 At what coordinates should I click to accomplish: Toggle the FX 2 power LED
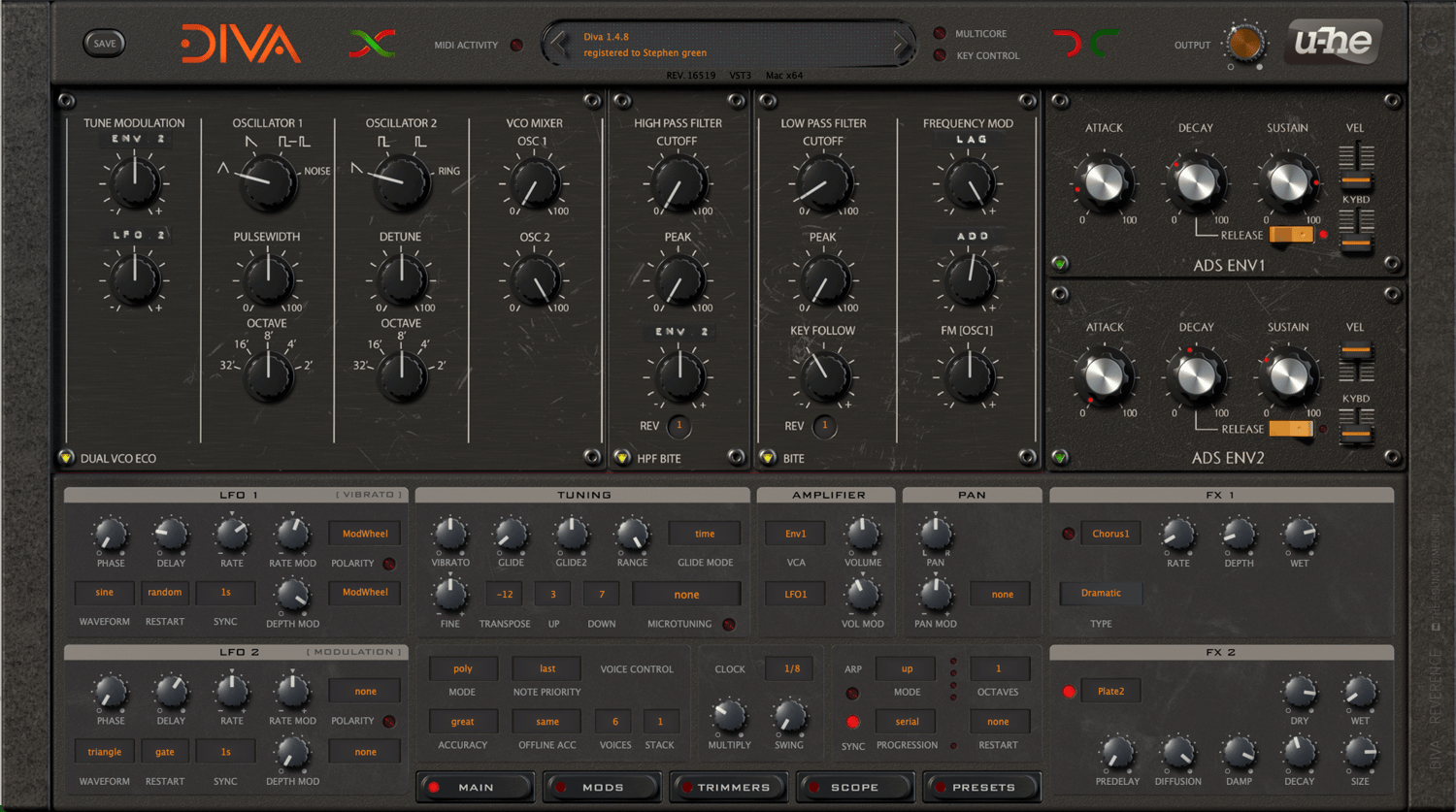pyautogui.click(x=1069, y=692)
